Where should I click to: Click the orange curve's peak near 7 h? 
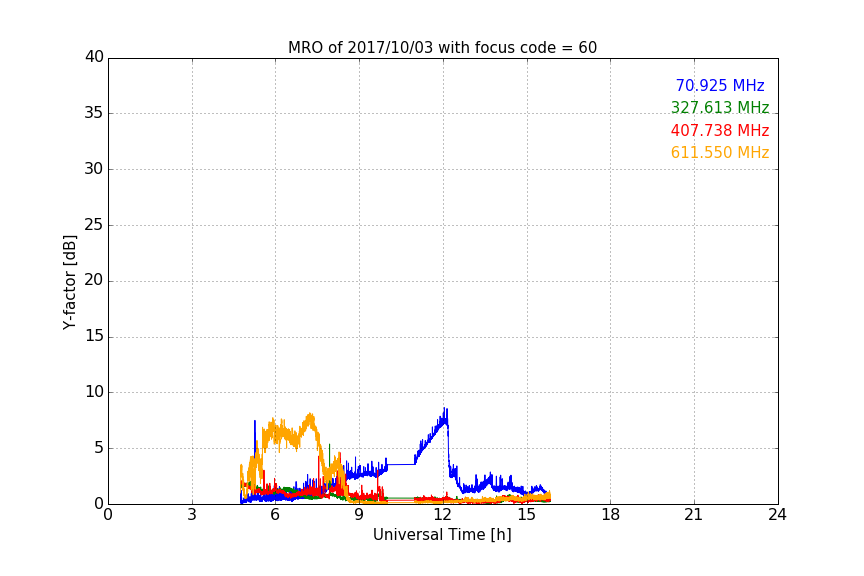pyautogui.click(x=311, y=415)
